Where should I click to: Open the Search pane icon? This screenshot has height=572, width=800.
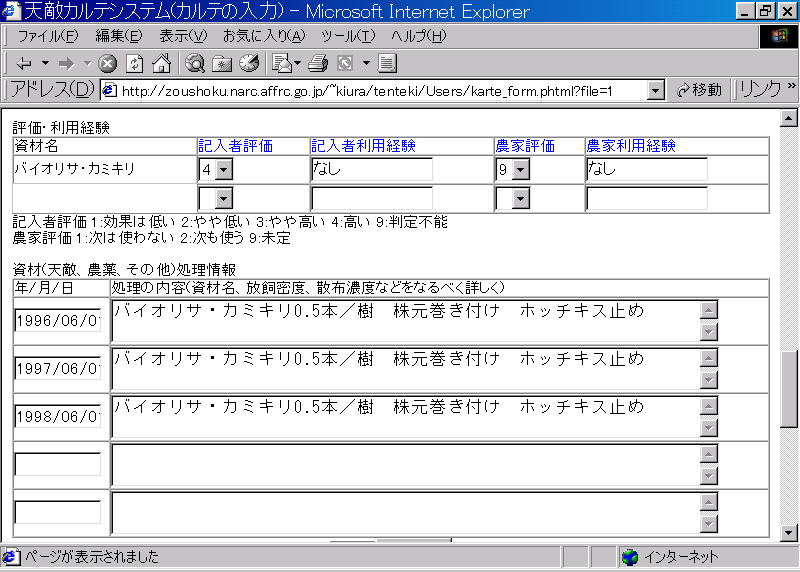pyautogui.click(x=195, y=64)
